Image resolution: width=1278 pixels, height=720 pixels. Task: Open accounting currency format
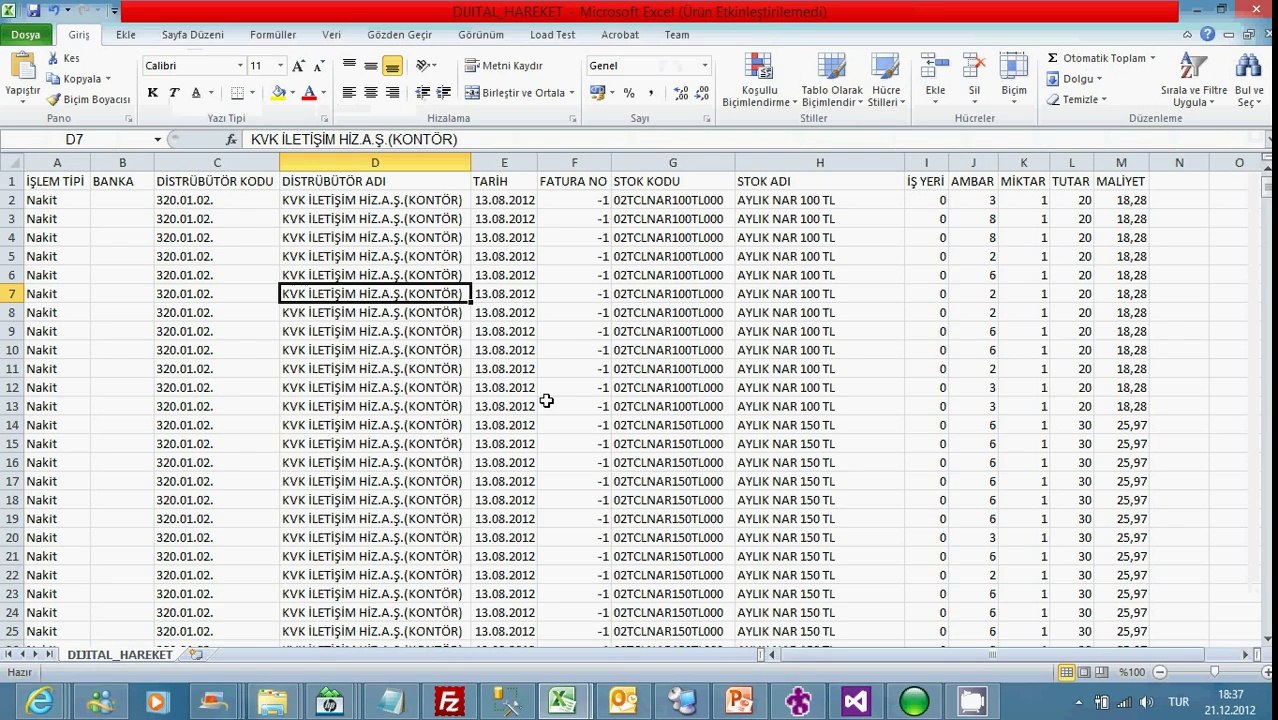click(597, 92)
